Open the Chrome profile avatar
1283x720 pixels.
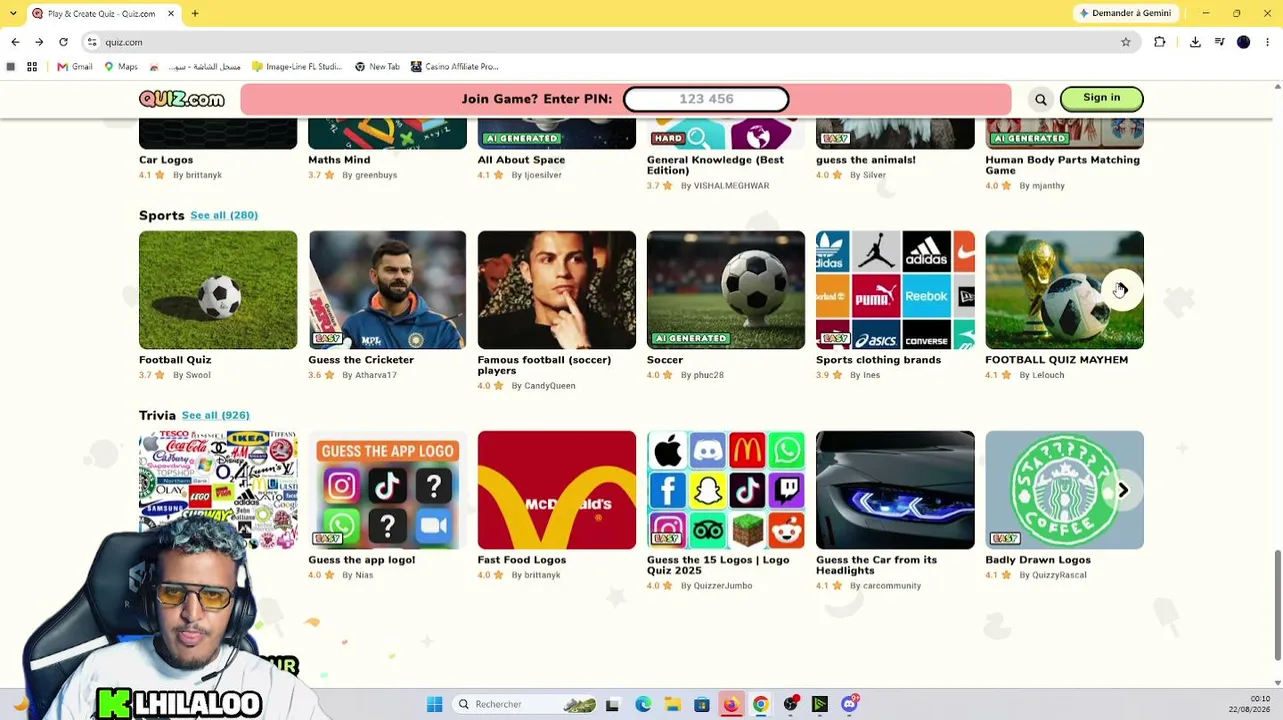click(1243, 42)
